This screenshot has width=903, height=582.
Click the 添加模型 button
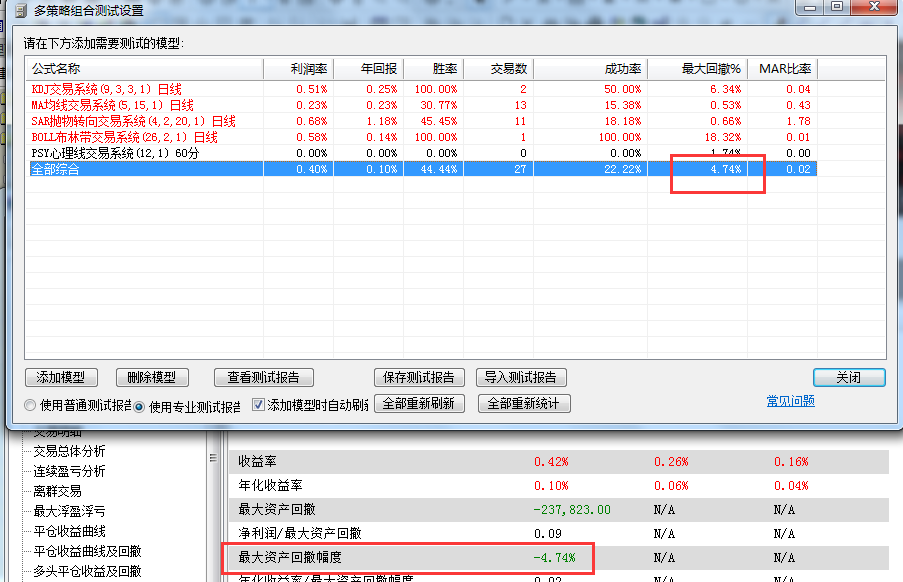[x=61, y=378]
